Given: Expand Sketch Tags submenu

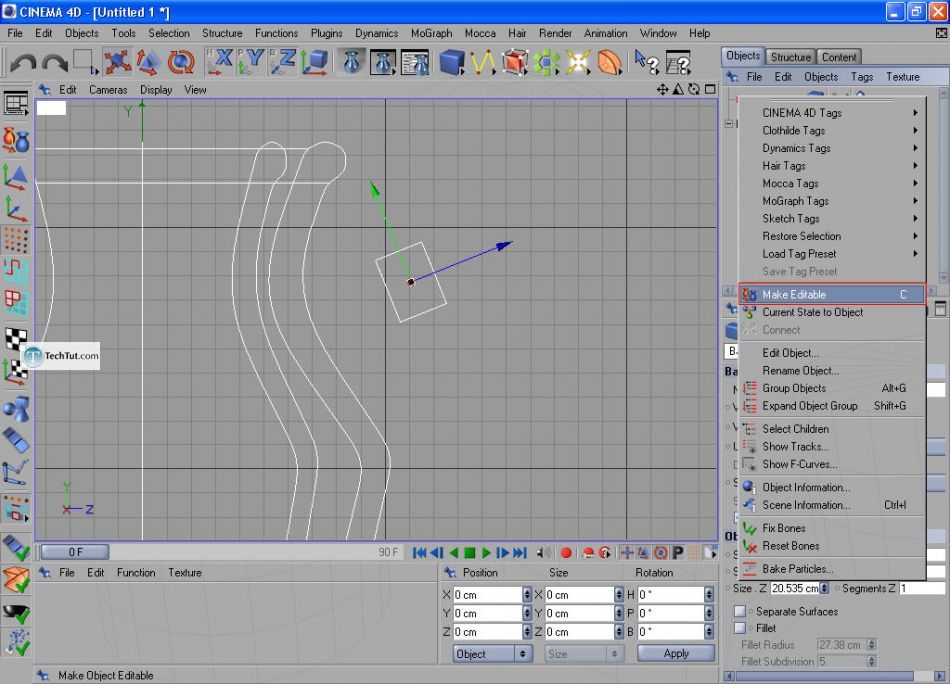Looking at the screenshot, I should point(832,218).
